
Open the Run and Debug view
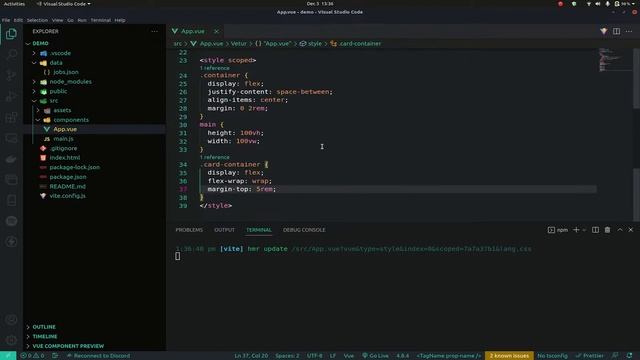(11, 96)
